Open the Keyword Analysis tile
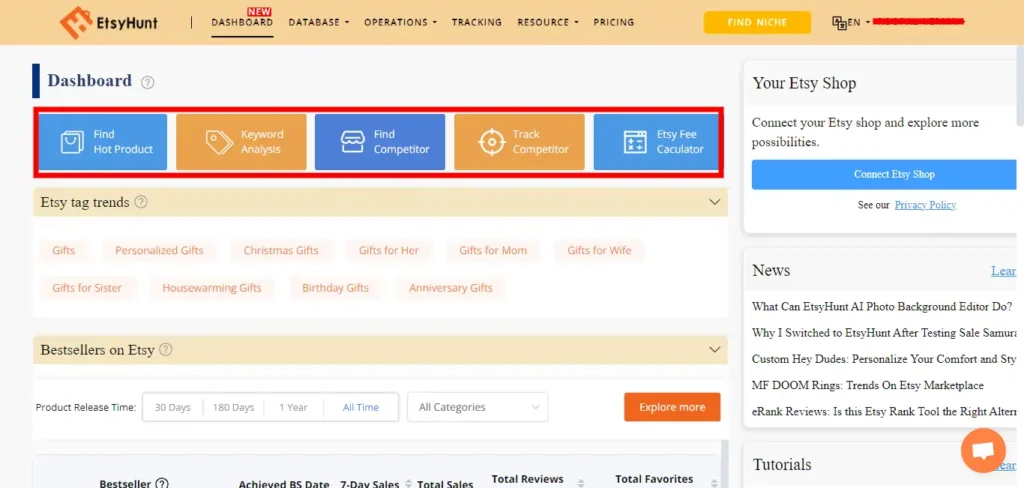The height and width of the screenshot is (488, 1024). 242,142
